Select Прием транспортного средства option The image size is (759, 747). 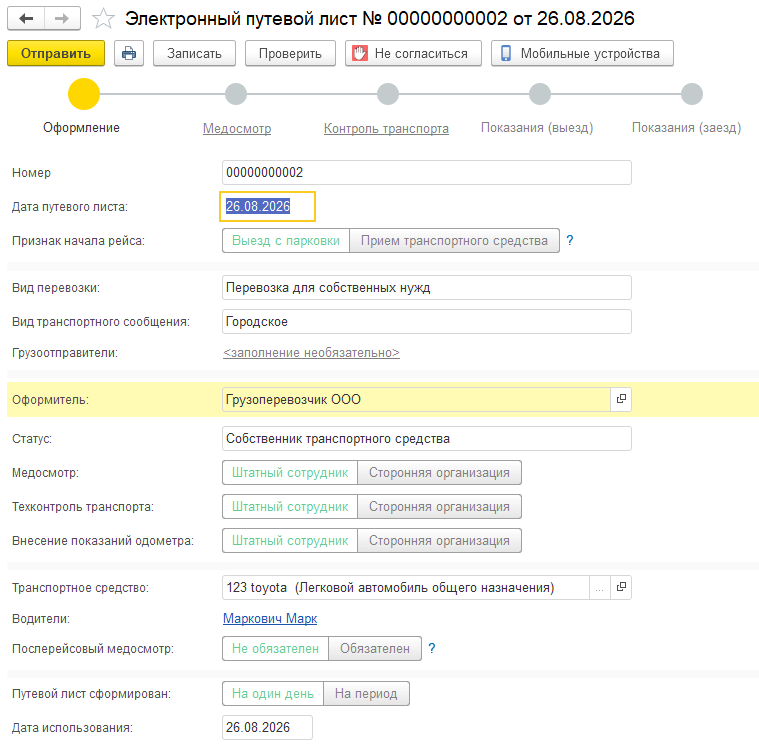point(454,241)
